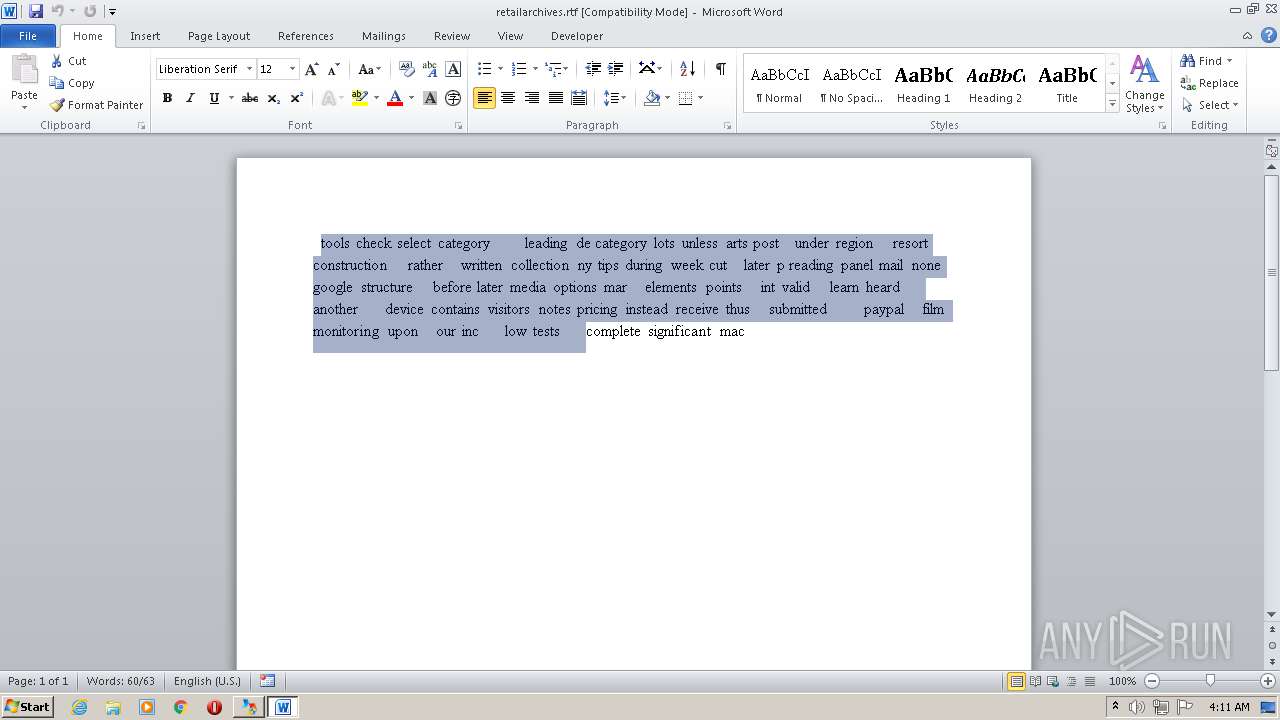Click Words: 60/63 in status bar
The width and height of the screenshot is (1280, 720).
click(120, 681)
